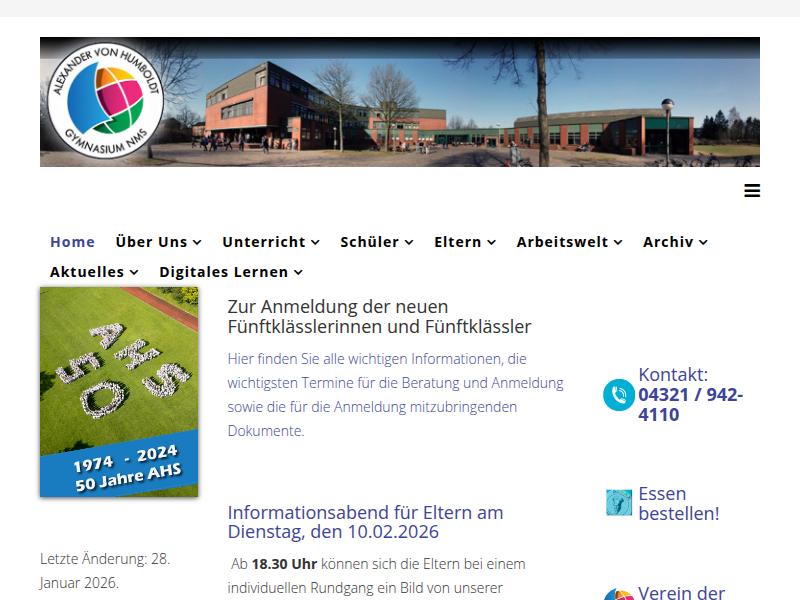Open the Archiv menu
This screenshot has height=600, width=800.
click(675, 242)
